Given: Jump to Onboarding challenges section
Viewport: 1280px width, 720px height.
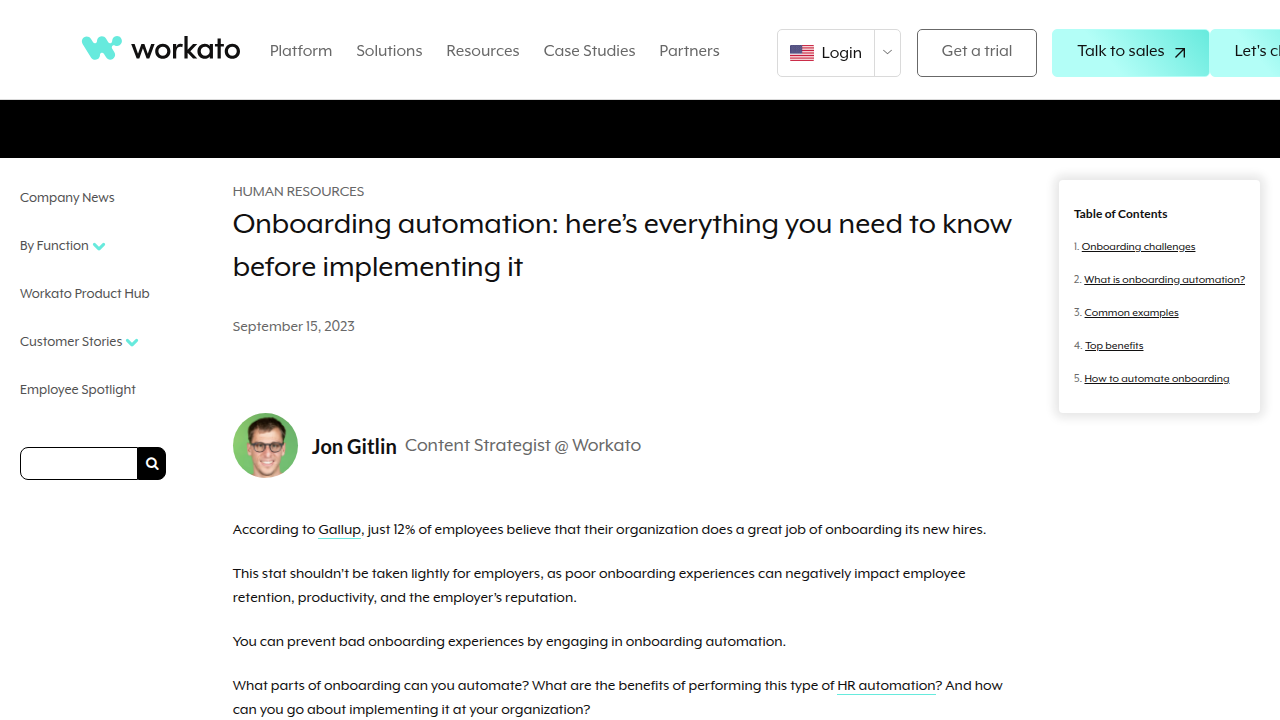Looking at the screenshot, I should (x=1138, y=247).
